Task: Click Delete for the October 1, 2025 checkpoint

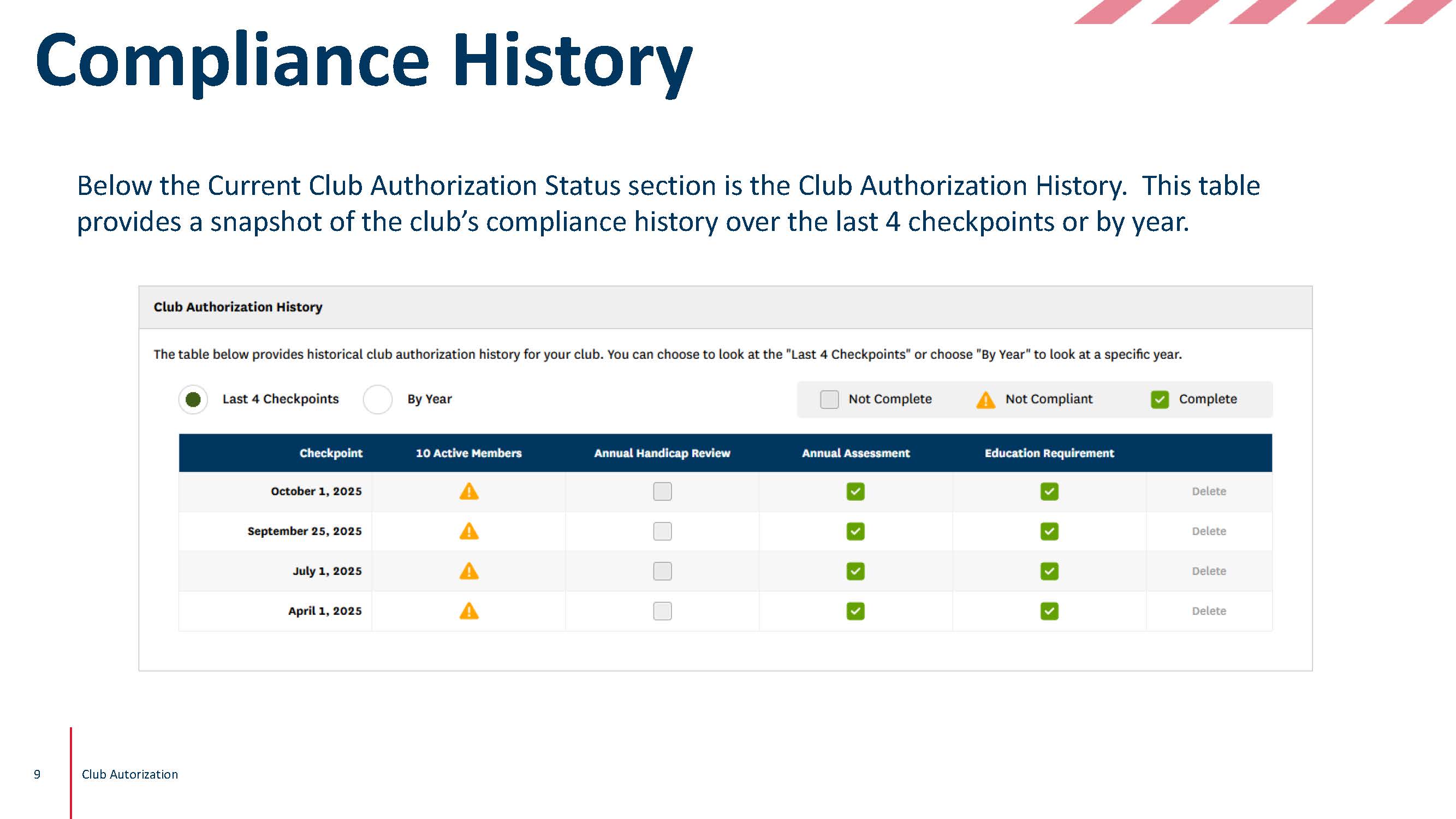Action: tap(1209, 492)
